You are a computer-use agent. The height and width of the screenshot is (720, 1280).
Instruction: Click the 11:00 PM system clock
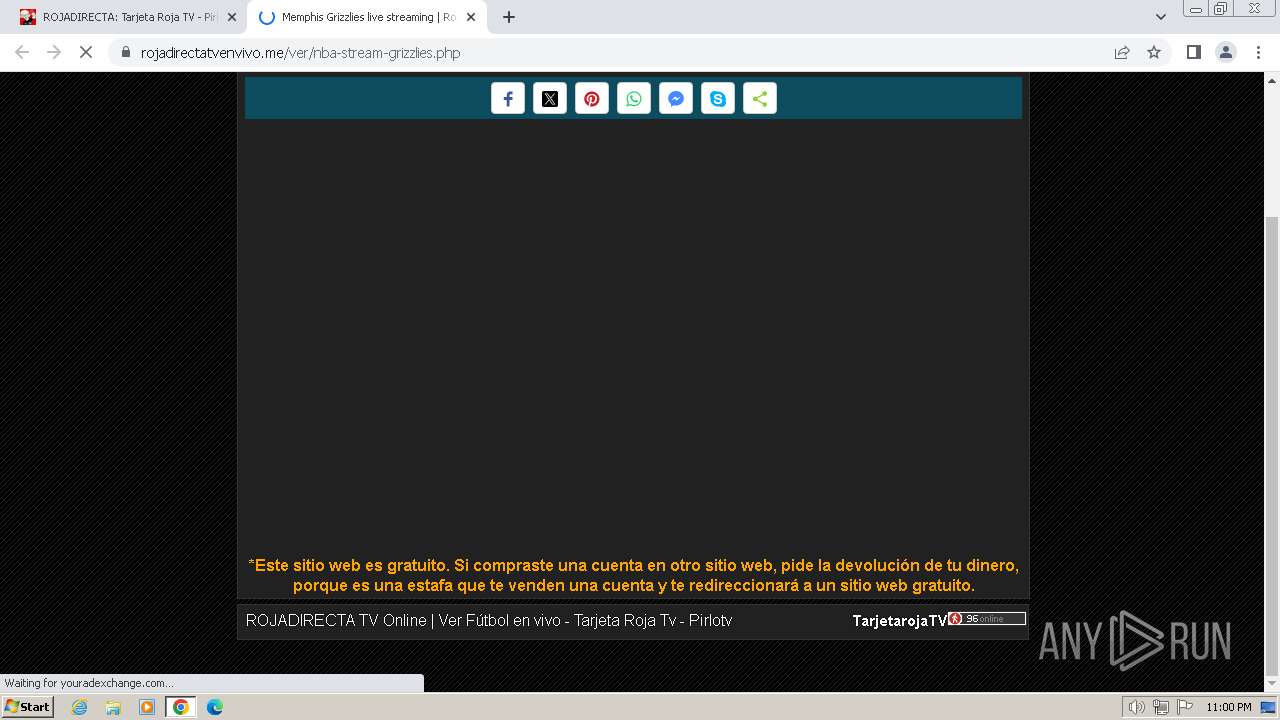click(x=1228, y=707)
